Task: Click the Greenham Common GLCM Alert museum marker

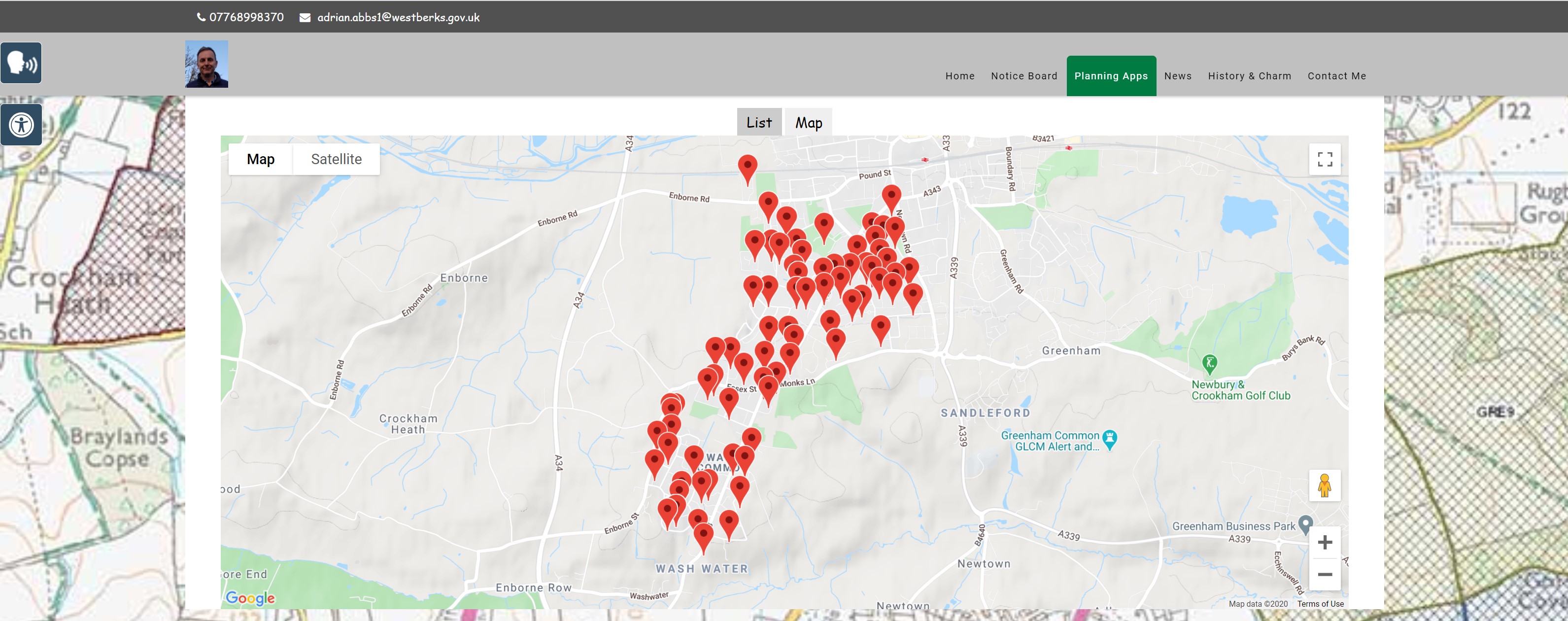Action: 1110,440
